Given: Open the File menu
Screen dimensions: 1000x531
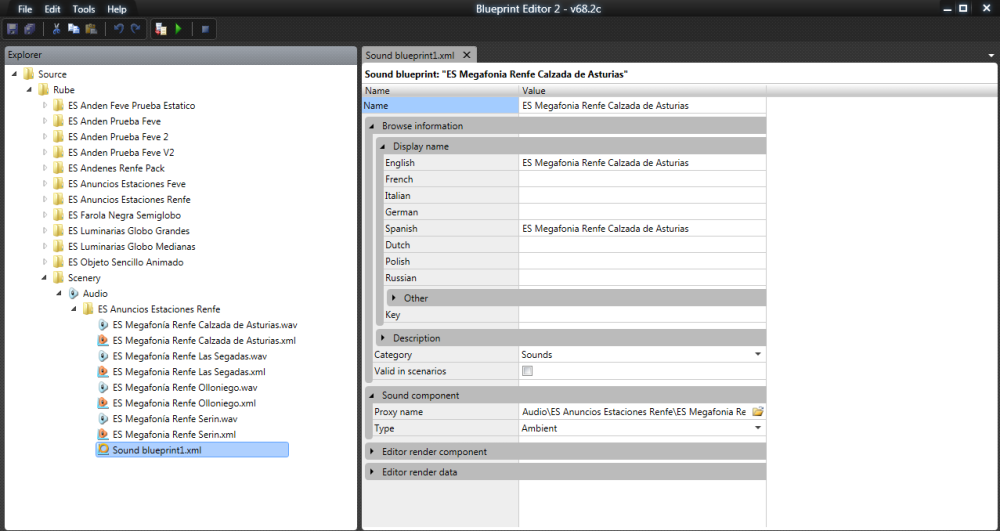Looking at the screenshot, I should pos(25,9).
